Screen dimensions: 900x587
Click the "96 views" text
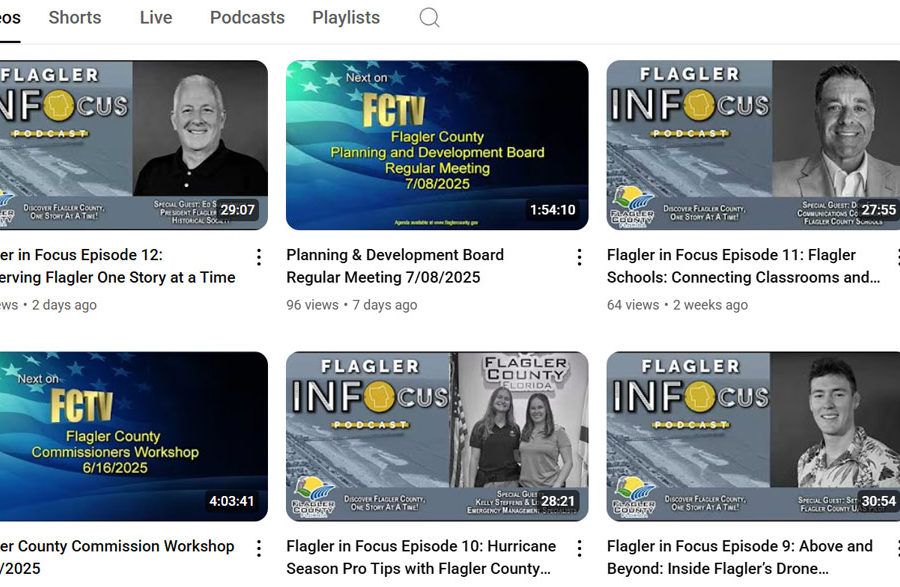(312, 305)
